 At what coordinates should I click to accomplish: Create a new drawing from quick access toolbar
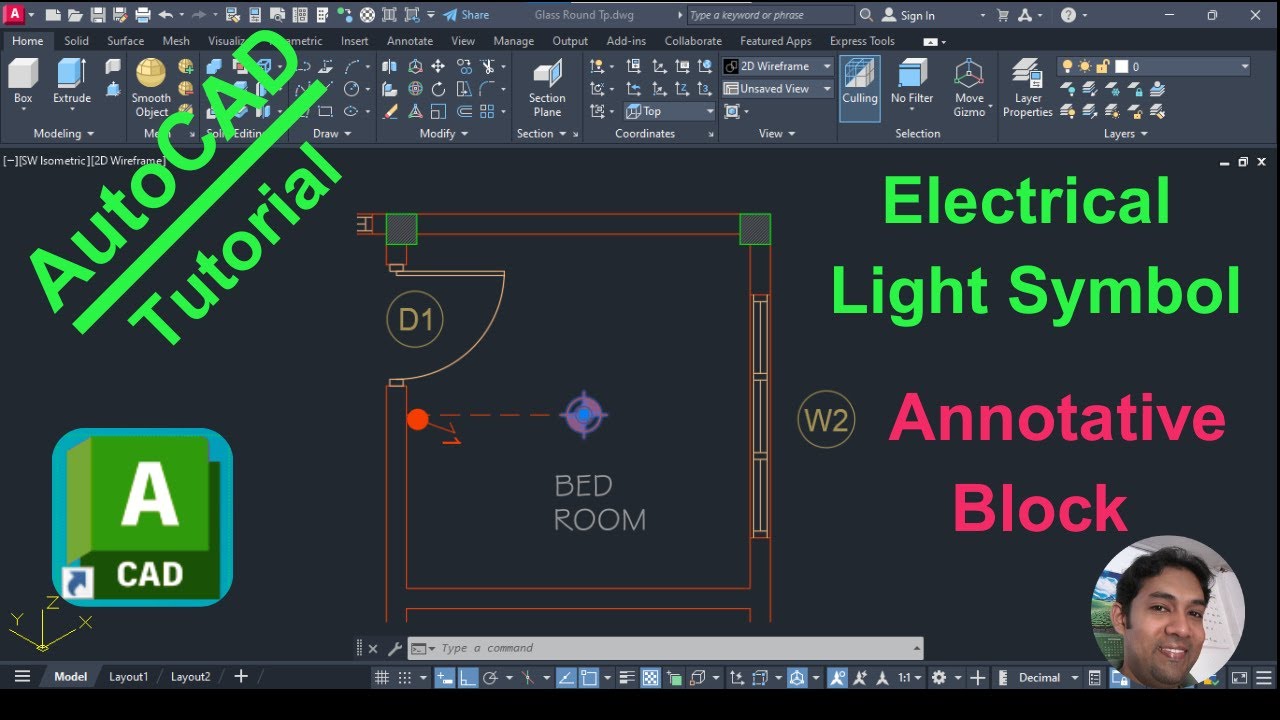pos(53,15)
